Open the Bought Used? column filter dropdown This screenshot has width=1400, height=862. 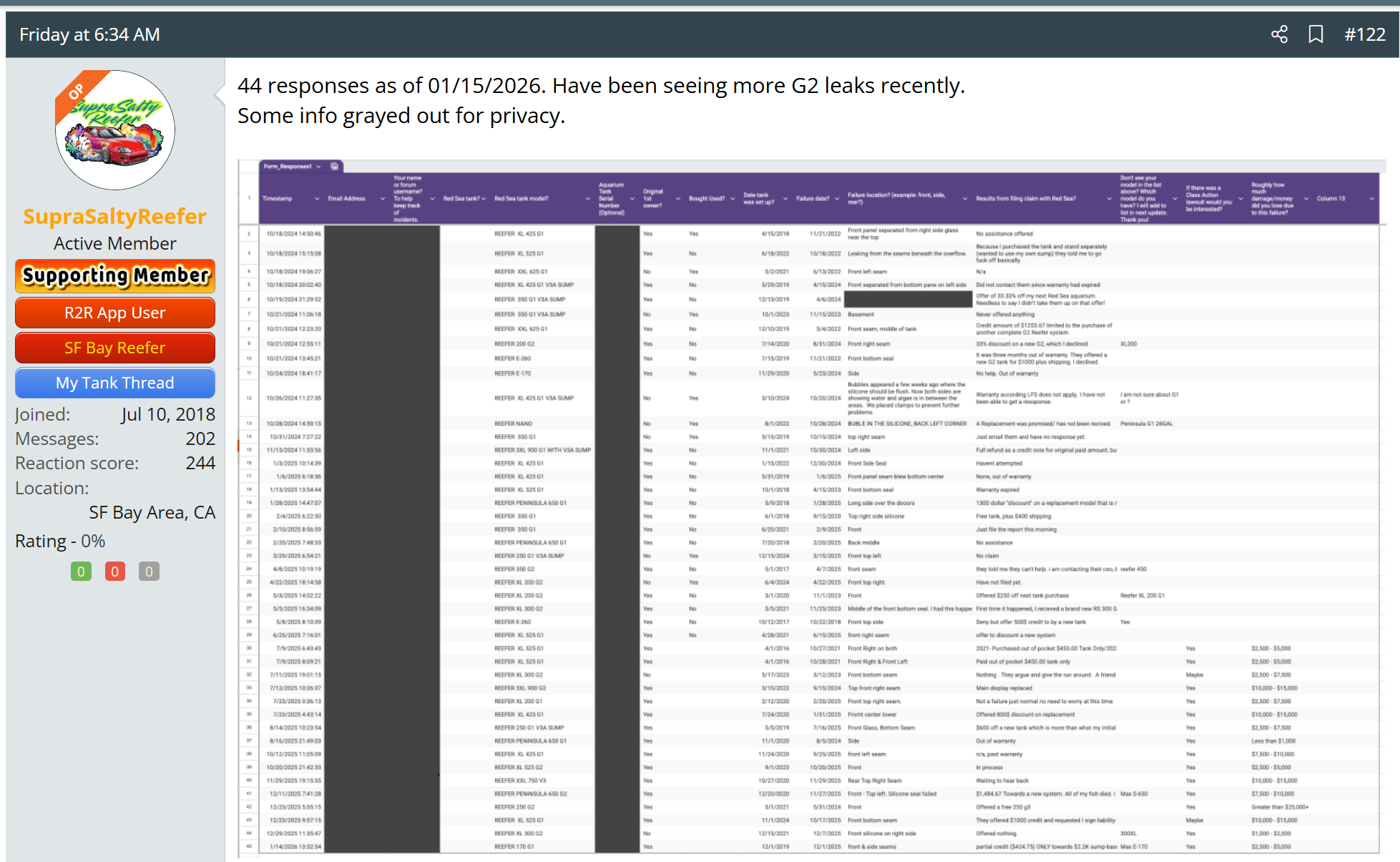click(733, 199)
